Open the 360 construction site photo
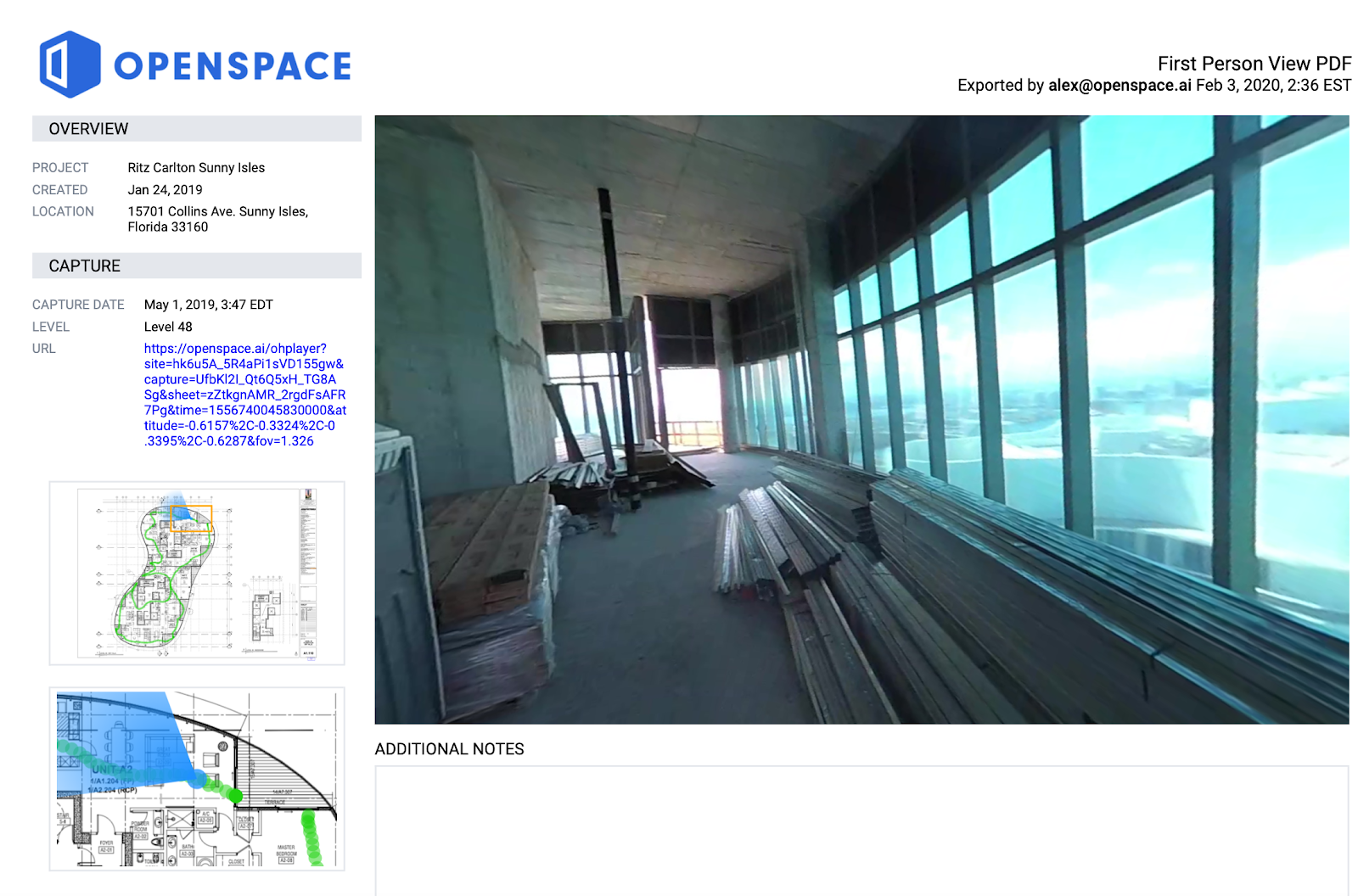The width and height of the screenshot is (1358, 896). (x=861, y=419)
